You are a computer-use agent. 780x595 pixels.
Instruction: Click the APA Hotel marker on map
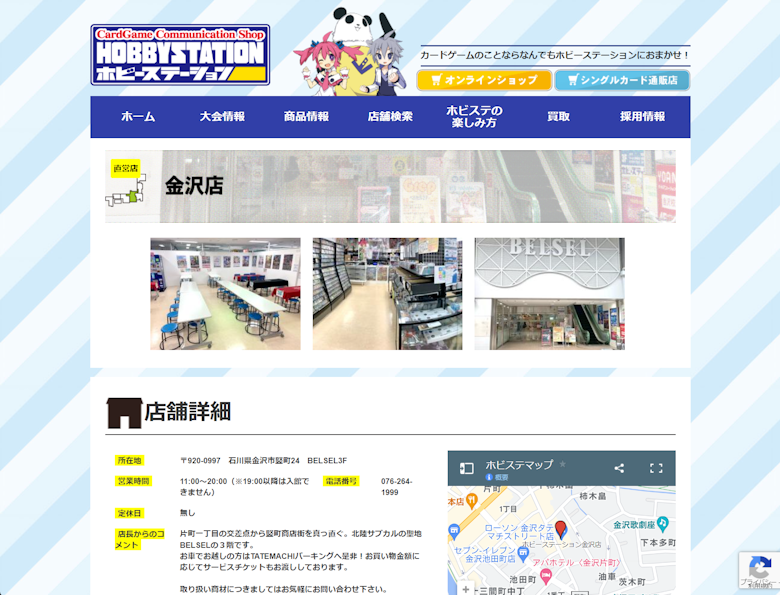(x=545, y=576)
